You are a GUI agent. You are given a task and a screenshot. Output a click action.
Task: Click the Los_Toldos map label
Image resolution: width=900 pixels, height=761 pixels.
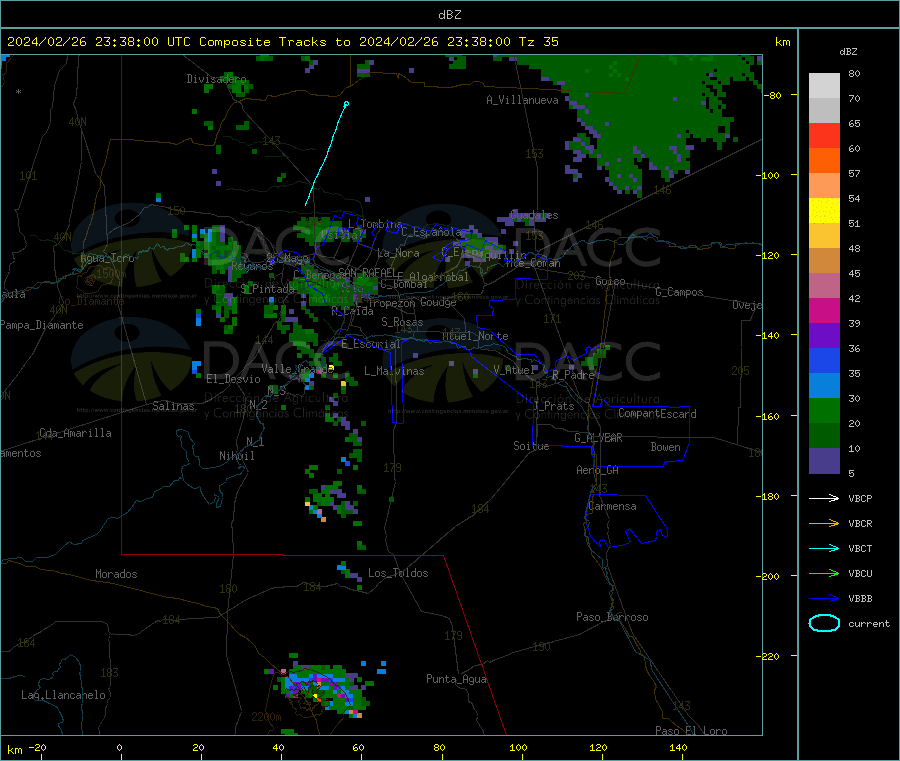coord(398,573)
